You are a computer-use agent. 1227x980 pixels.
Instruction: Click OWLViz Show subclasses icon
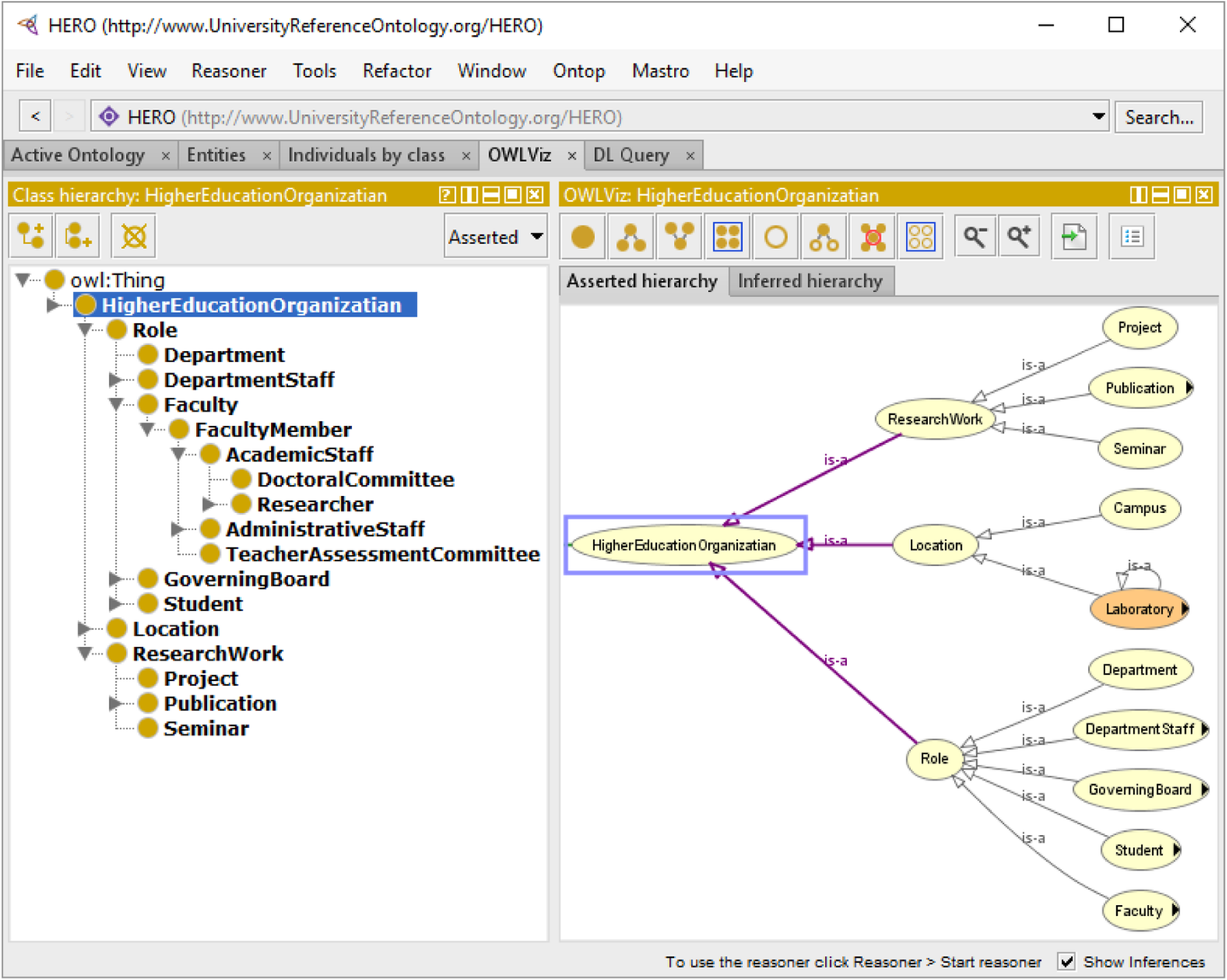click(631, 237)
